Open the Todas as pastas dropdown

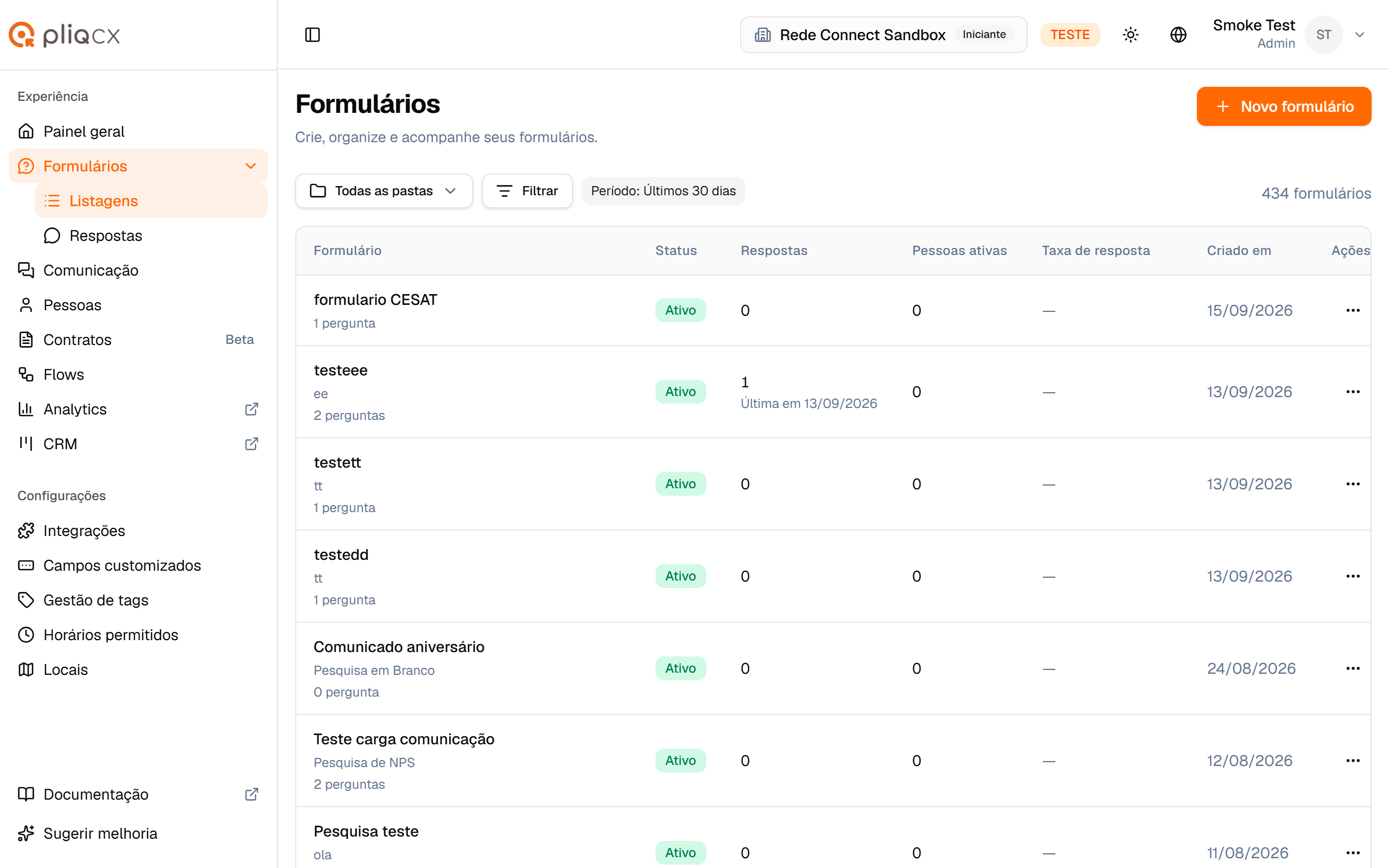click(x=384, y=190)
